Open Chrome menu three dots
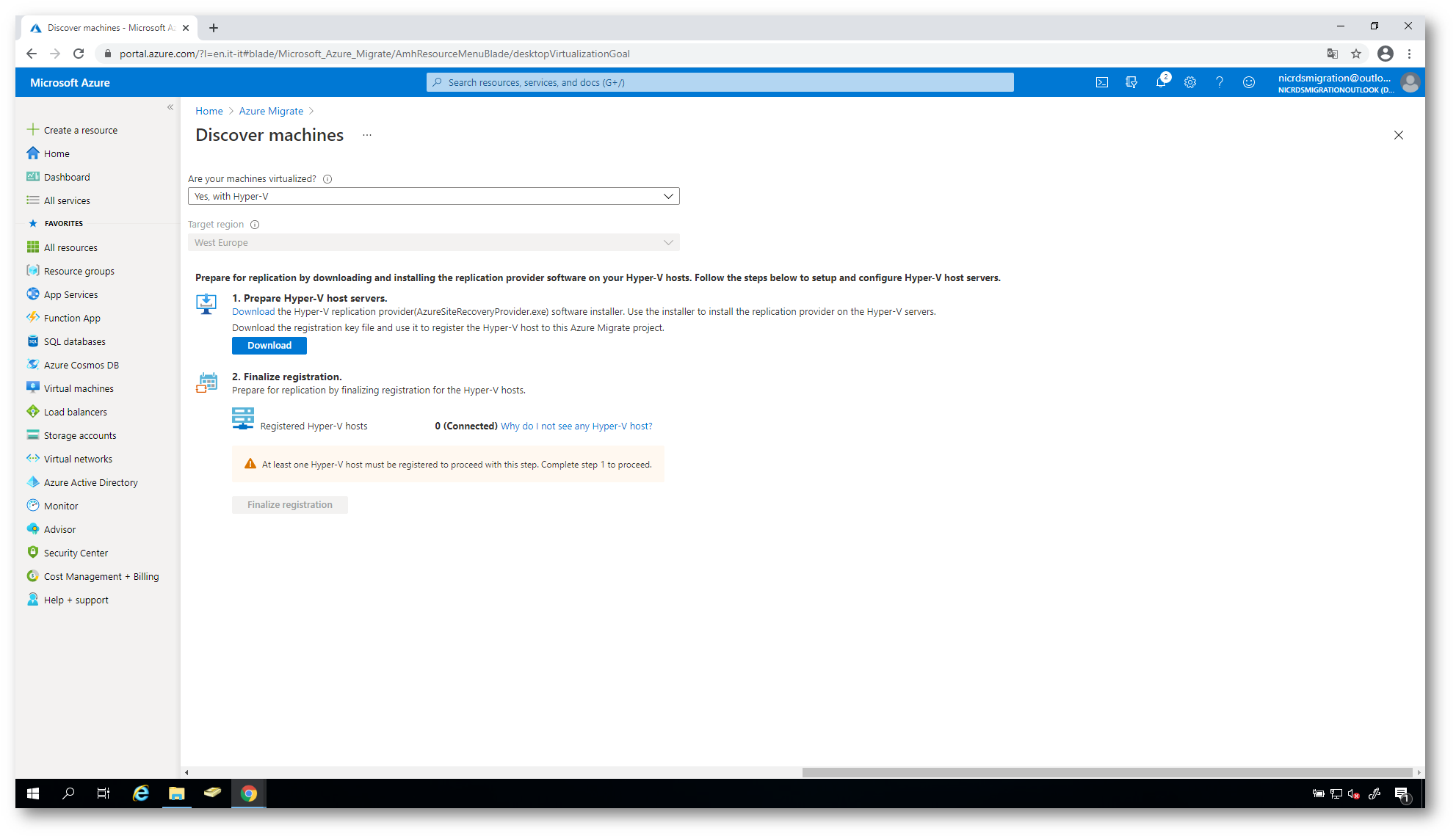 tap(1409, 54)
